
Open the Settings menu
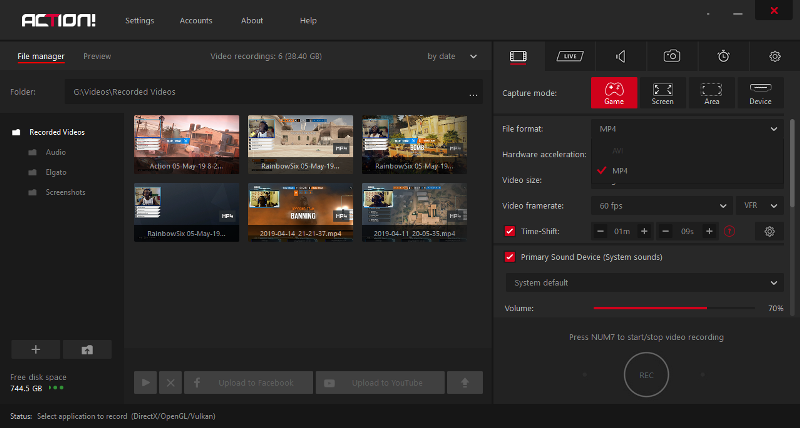[x=139, y=20]
